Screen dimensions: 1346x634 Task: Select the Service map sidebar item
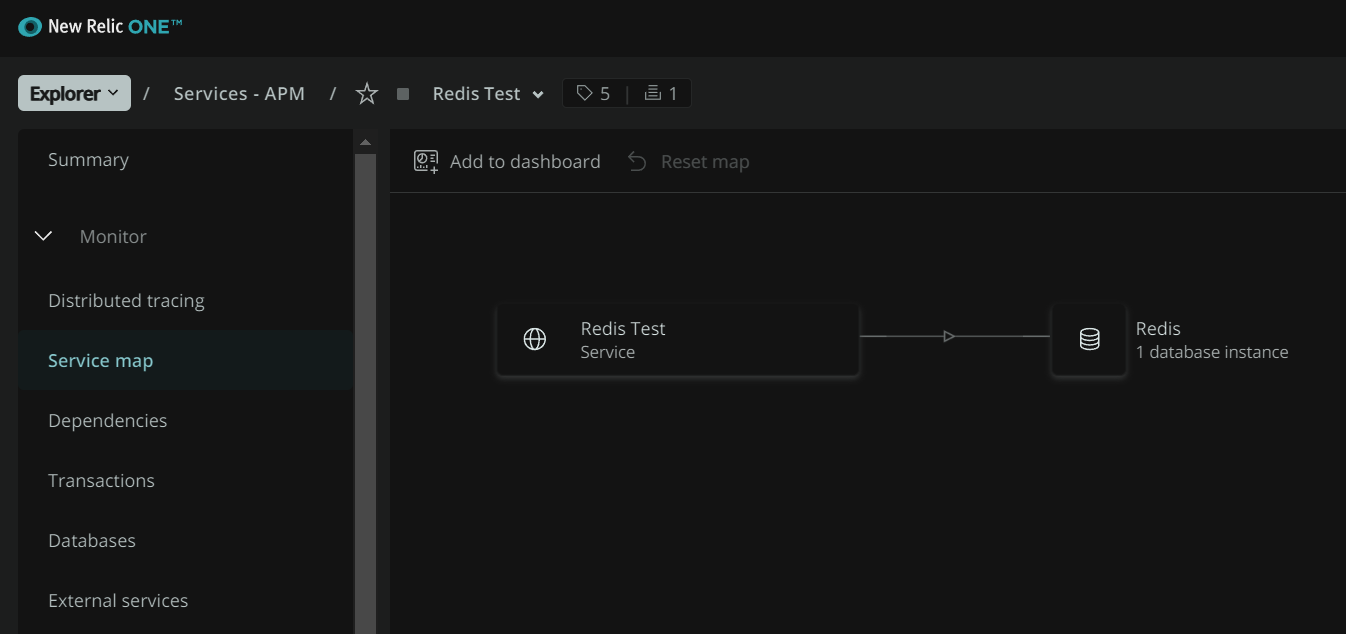pyautogui.click(x=100, y=361)
